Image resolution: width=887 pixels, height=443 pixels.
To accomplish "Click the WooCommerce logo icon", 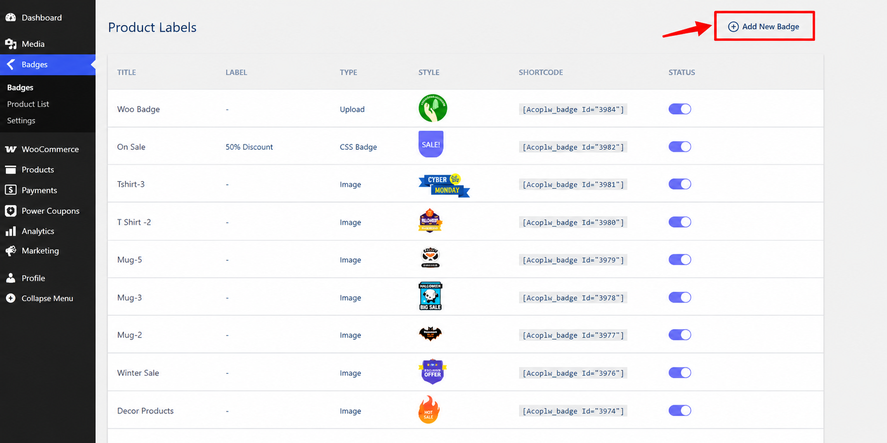I will click(x=10, y=149).
